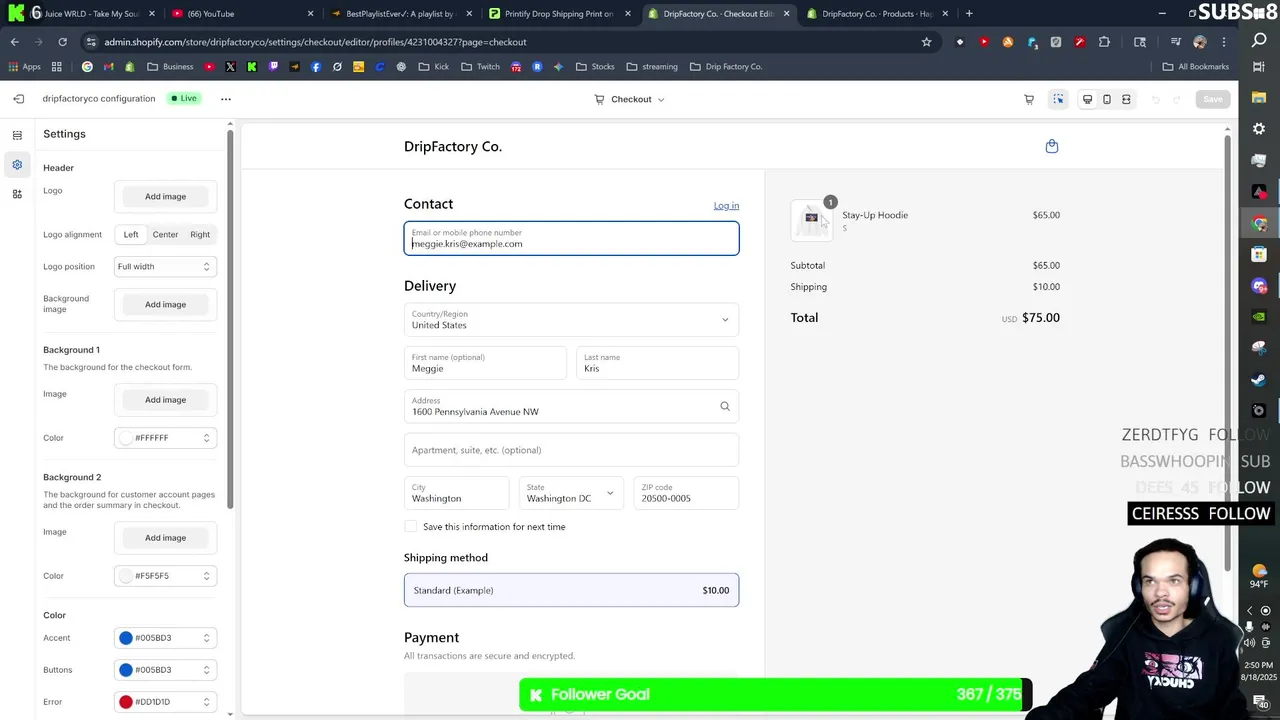This screenshot has height=720, width=1280.
Task: Click the cart preview icon in editor toolbar
Action: click(x=1029, y=99)
